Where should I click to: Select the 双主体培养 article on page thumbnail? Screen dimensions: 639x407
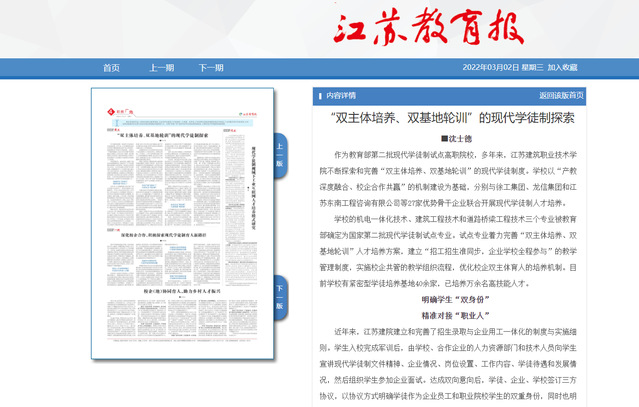[x=165, y=132]
